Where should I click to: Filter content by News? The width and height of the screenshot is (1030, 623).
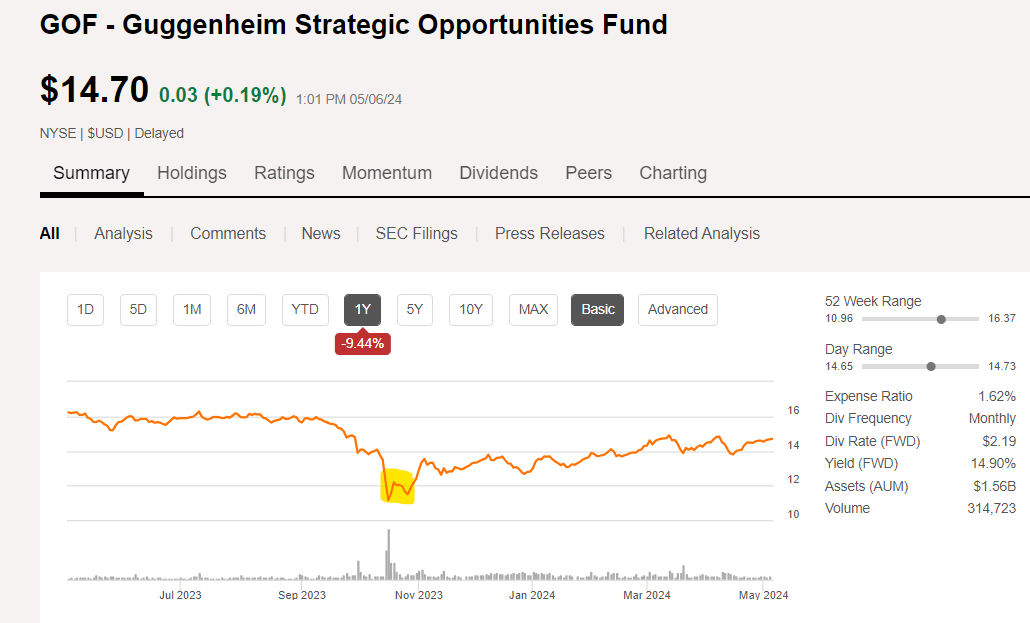320,233
